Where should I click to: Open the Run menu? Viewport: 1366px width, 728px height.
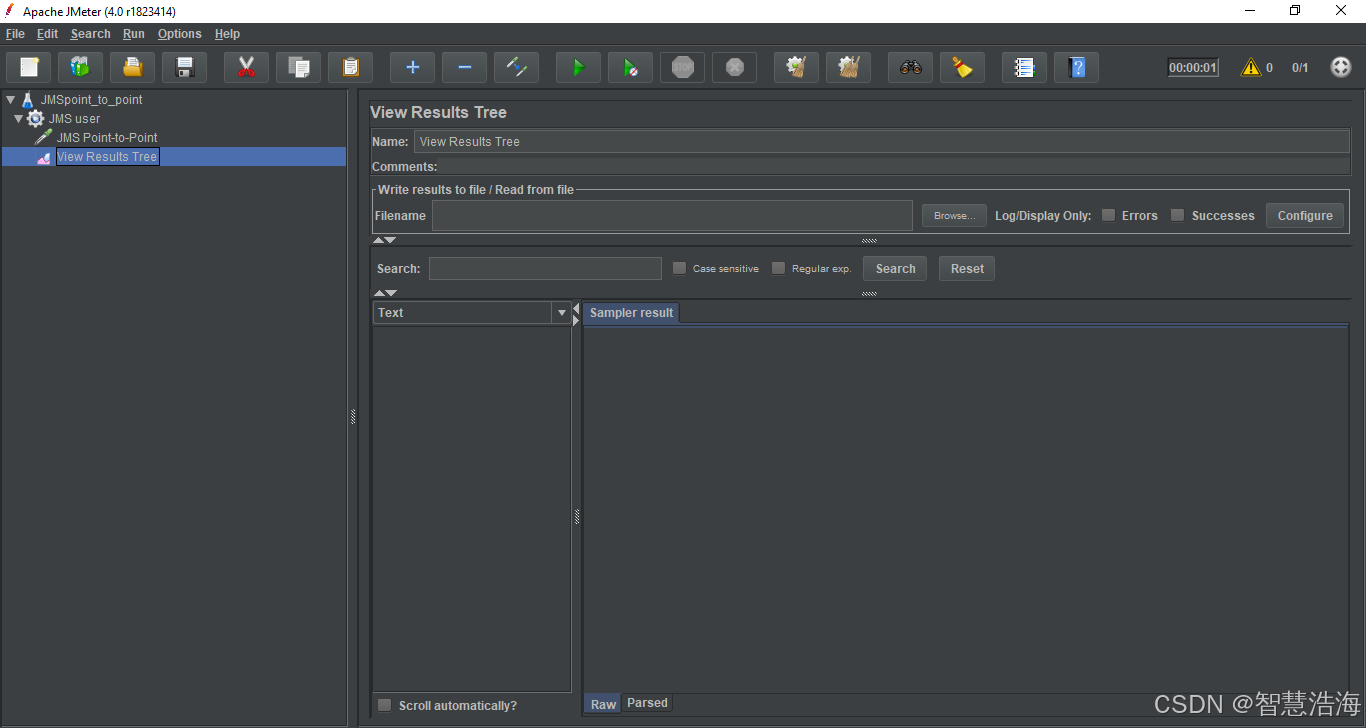(134, 34)
